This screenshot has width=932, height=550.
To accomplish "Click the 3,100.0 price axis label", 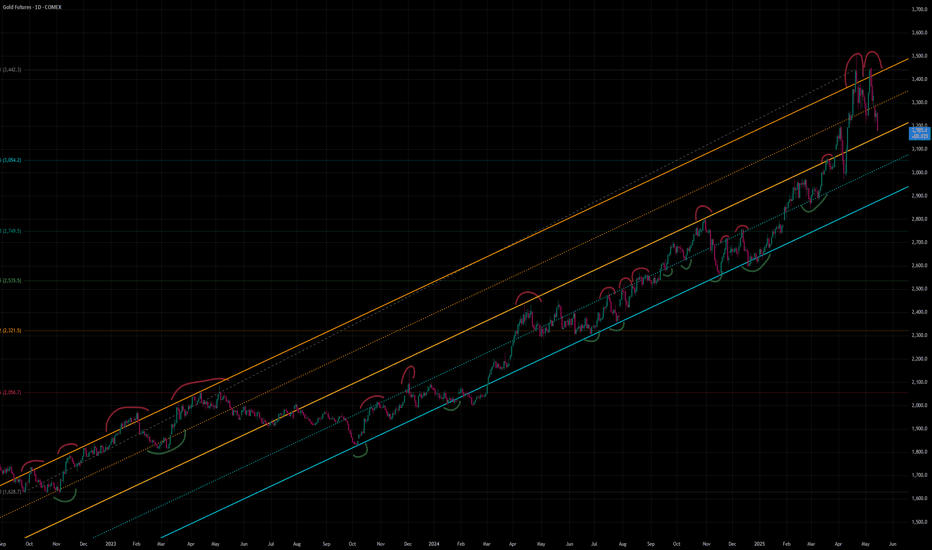I will pyautogui.click(x=920, y=149).
